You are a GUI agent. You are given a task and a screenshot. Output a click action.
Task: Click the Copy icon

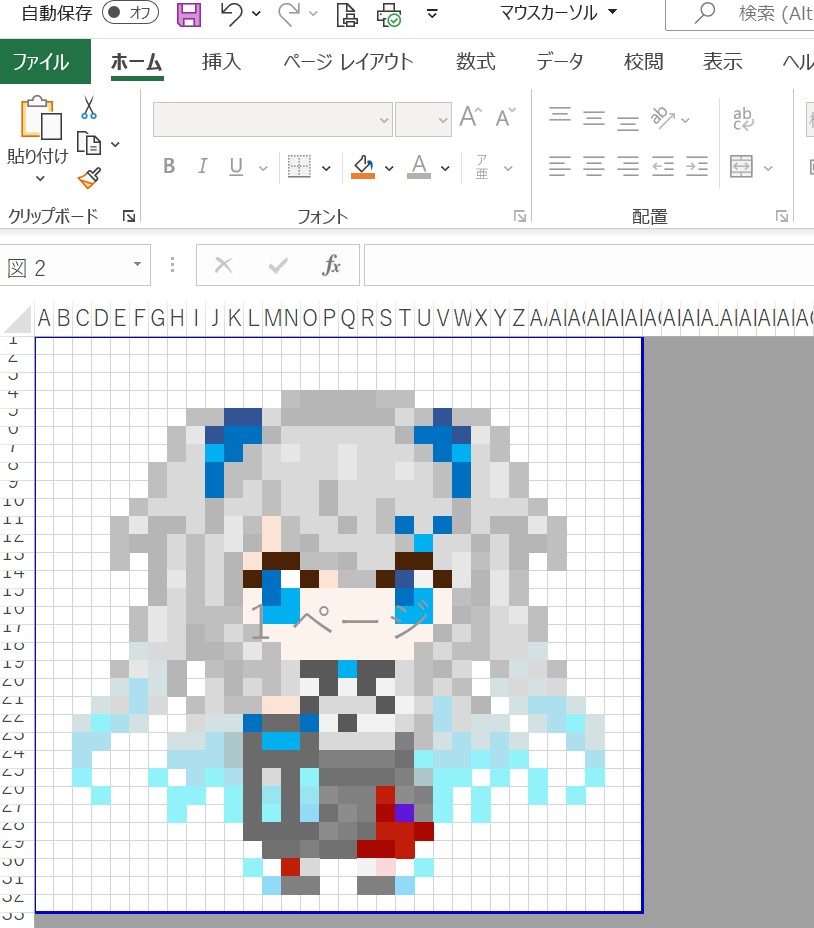tap(89, 144)
